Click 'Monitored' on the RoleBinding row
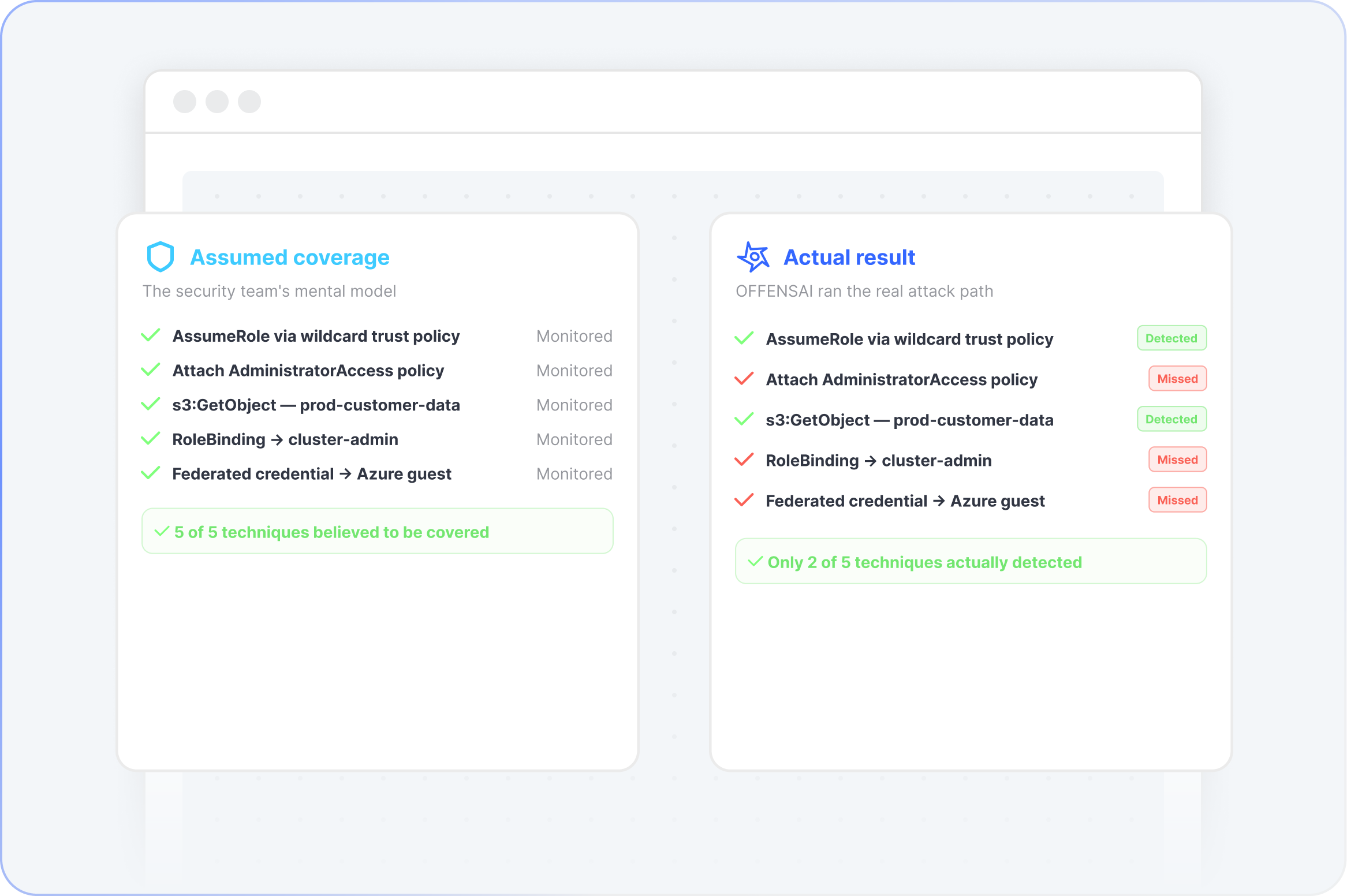Image resolution: width=1347 pixels, height=896 pixels. click(x=574, y=440)
